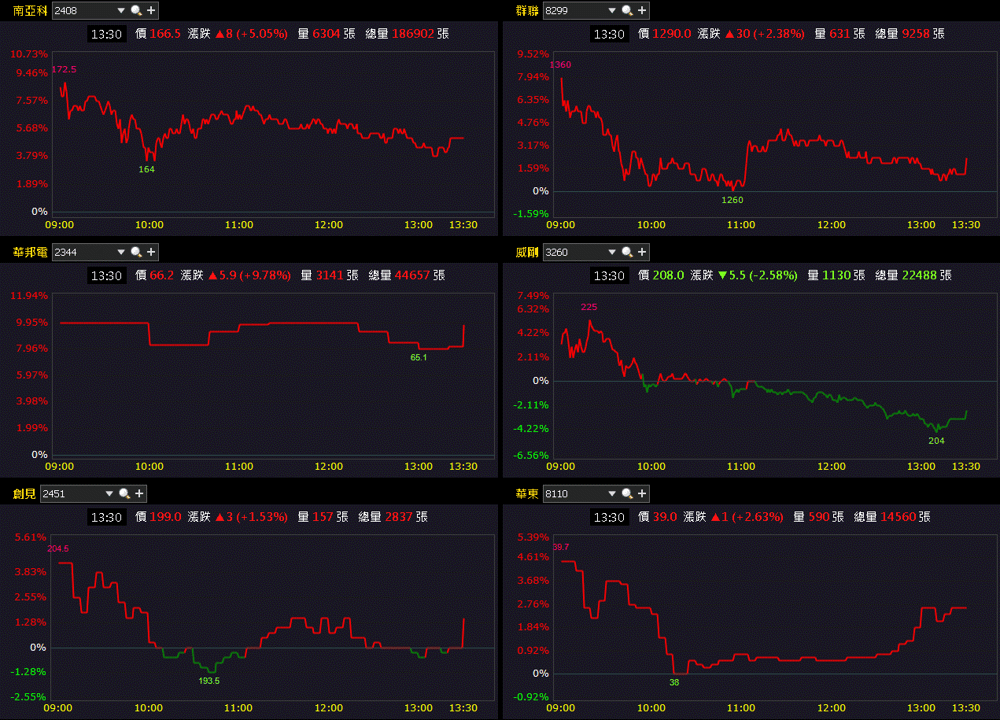
Task: Click the 13:30 time box in the 2408 panel
Action: pyautogui.click(x=106, y=34)
